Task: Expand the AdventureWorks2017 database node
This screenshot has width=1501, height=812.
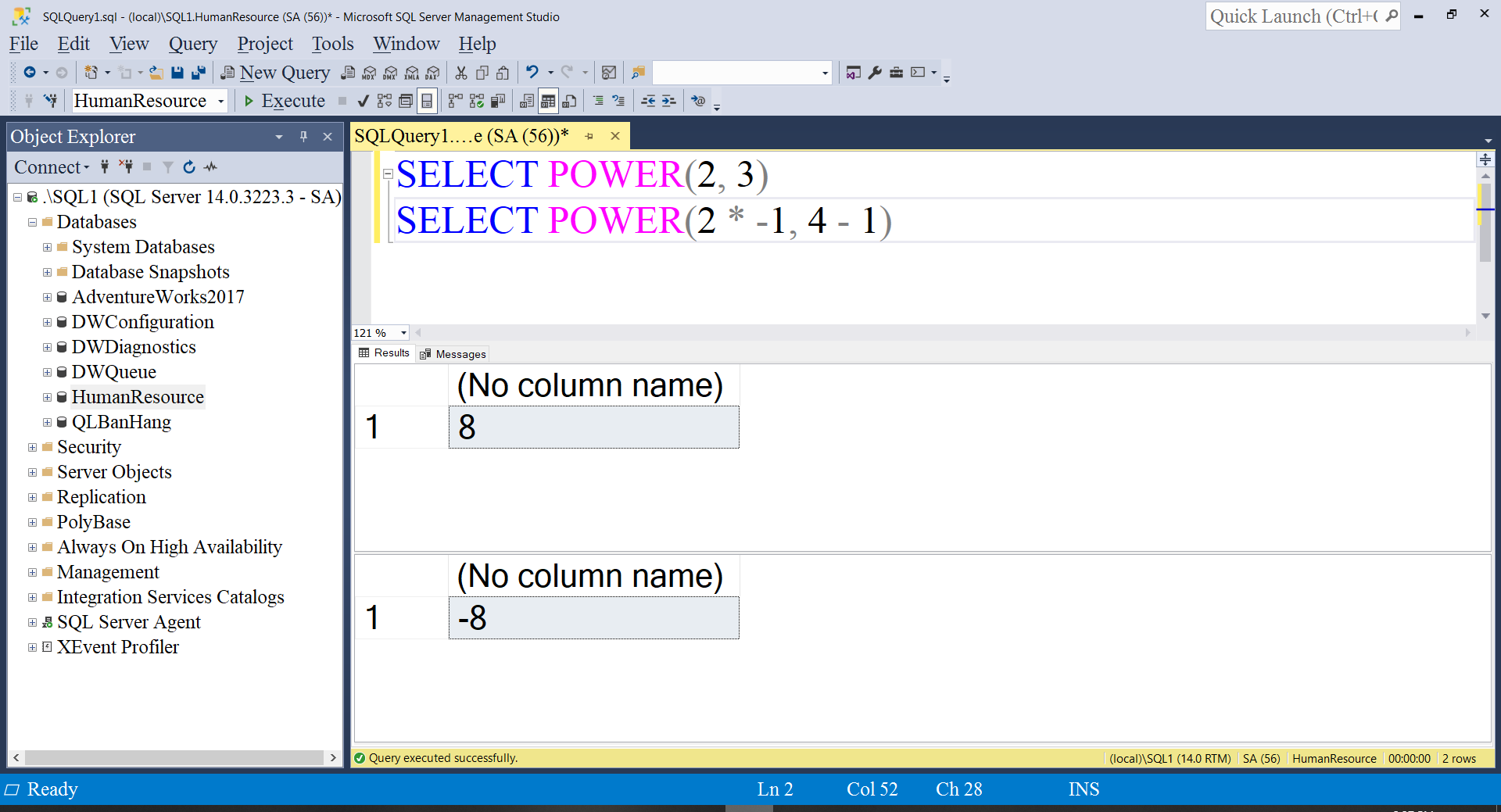Action: pyautogui.click(x=47, y=297)
